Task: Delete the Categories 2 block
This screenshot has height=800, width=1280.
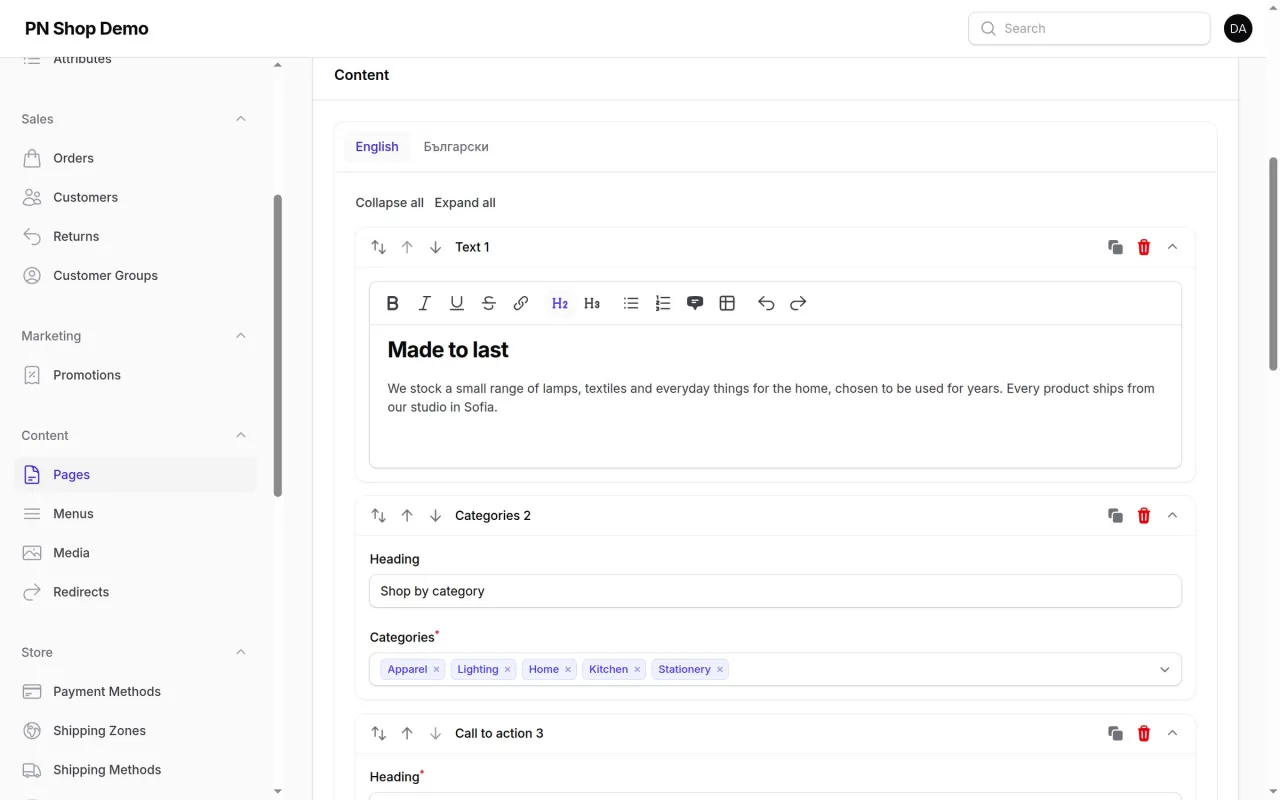Action: (x=1144, y=515)
